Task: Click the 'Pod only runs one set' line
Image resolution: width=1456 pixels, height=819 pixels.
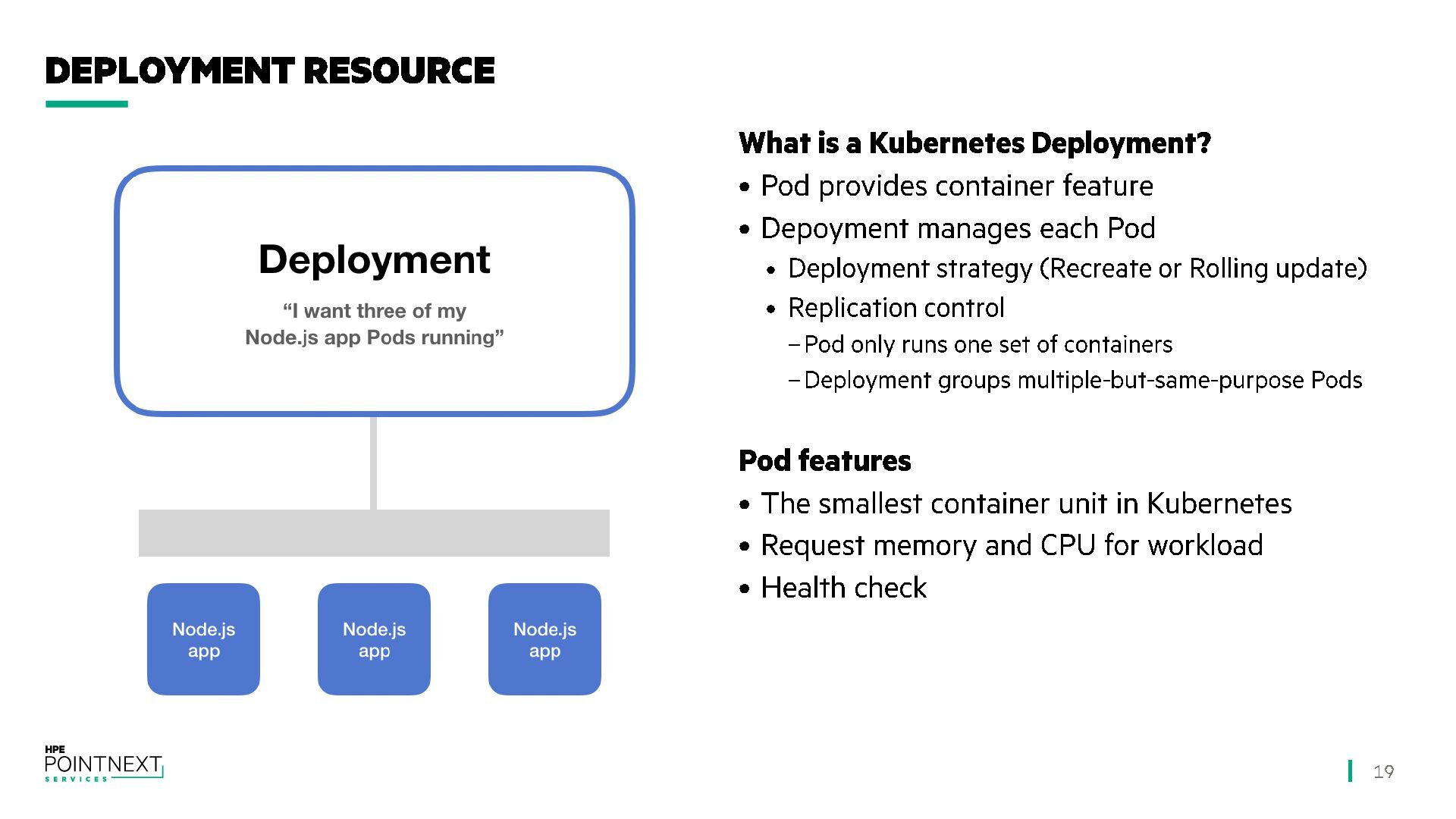Action: pos(987,344)
